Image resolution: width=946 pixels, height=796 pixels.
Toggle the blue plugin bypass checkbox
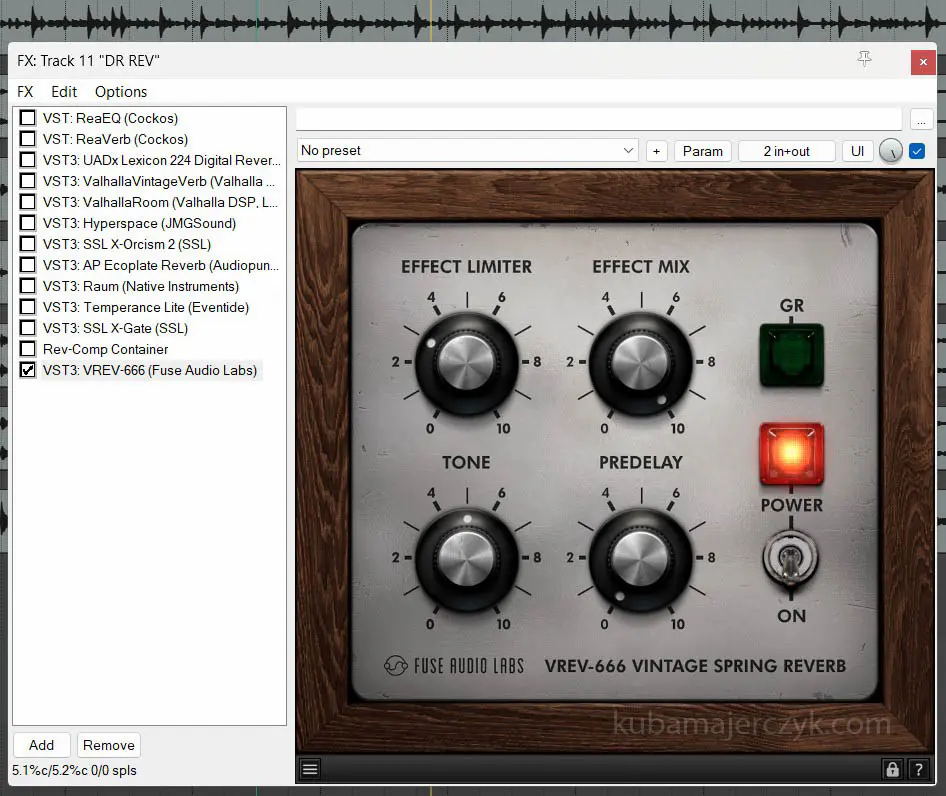tap(917, 151)
